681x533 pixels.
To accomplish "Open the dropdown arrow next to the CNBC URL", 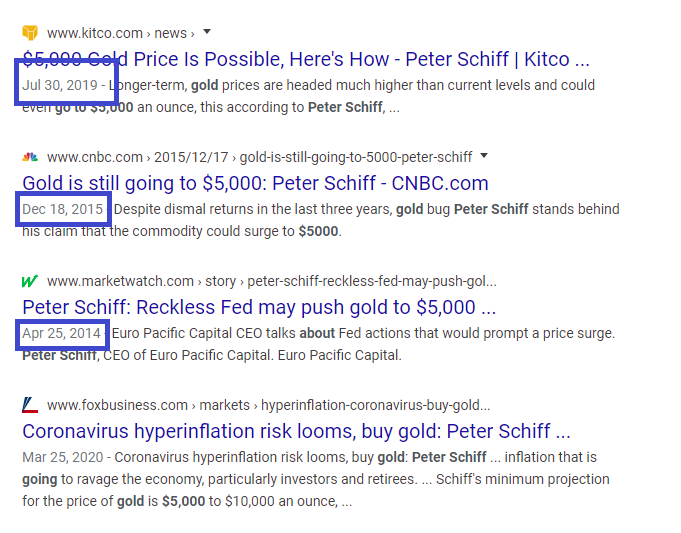I will 484,157.
